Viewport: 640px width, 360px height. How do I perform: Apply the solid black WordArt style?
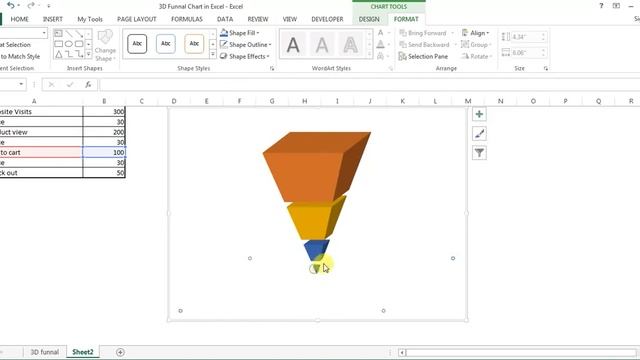(x=293, y=44)
